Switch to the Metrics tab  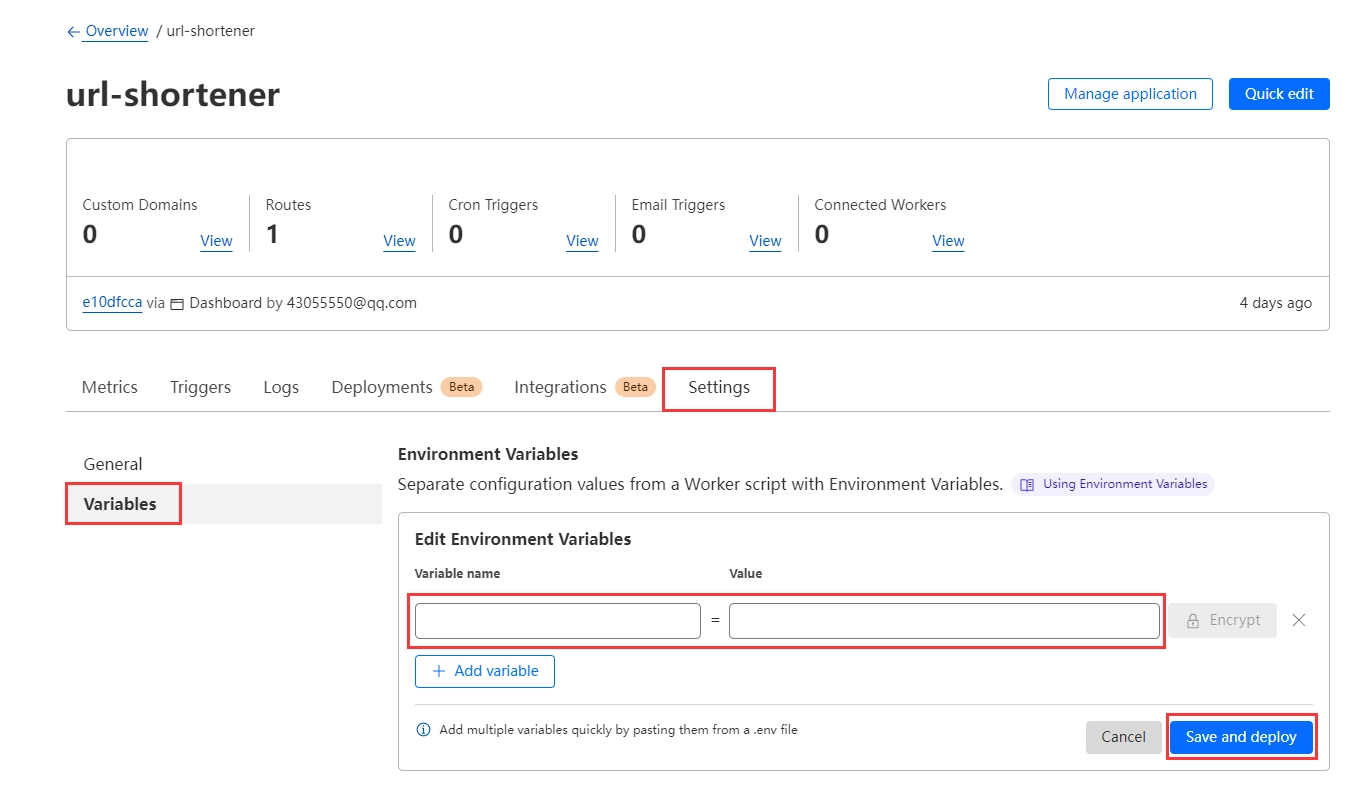110,388
